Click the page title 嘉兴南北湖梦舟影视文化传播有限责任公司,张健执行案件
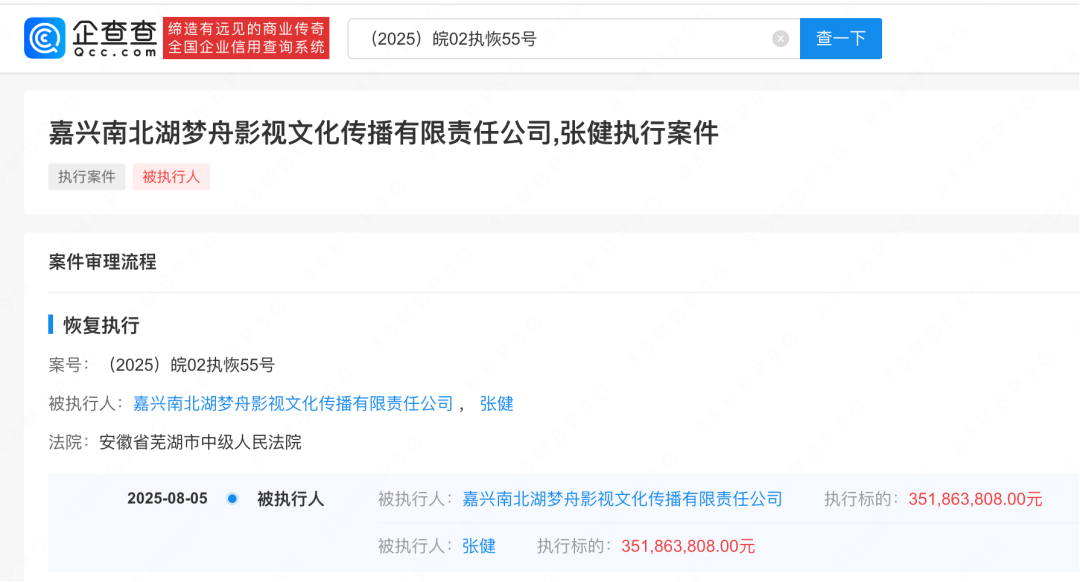The image size is (1080, 582). point(384,133)
